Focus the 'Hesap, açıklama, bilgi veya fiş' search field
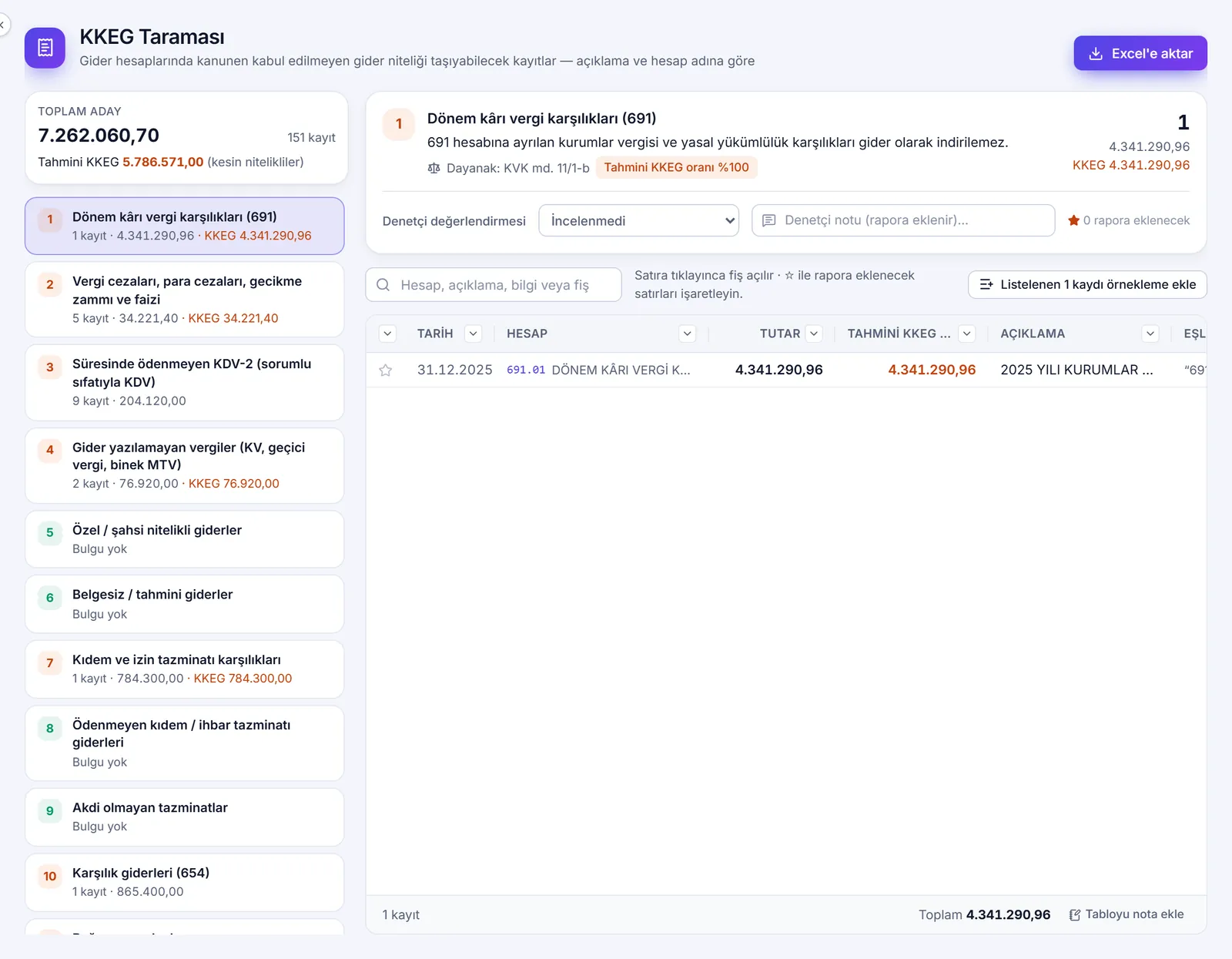Image resolution: width=1232 pixels, height=959 pixels. pos(494,285)
